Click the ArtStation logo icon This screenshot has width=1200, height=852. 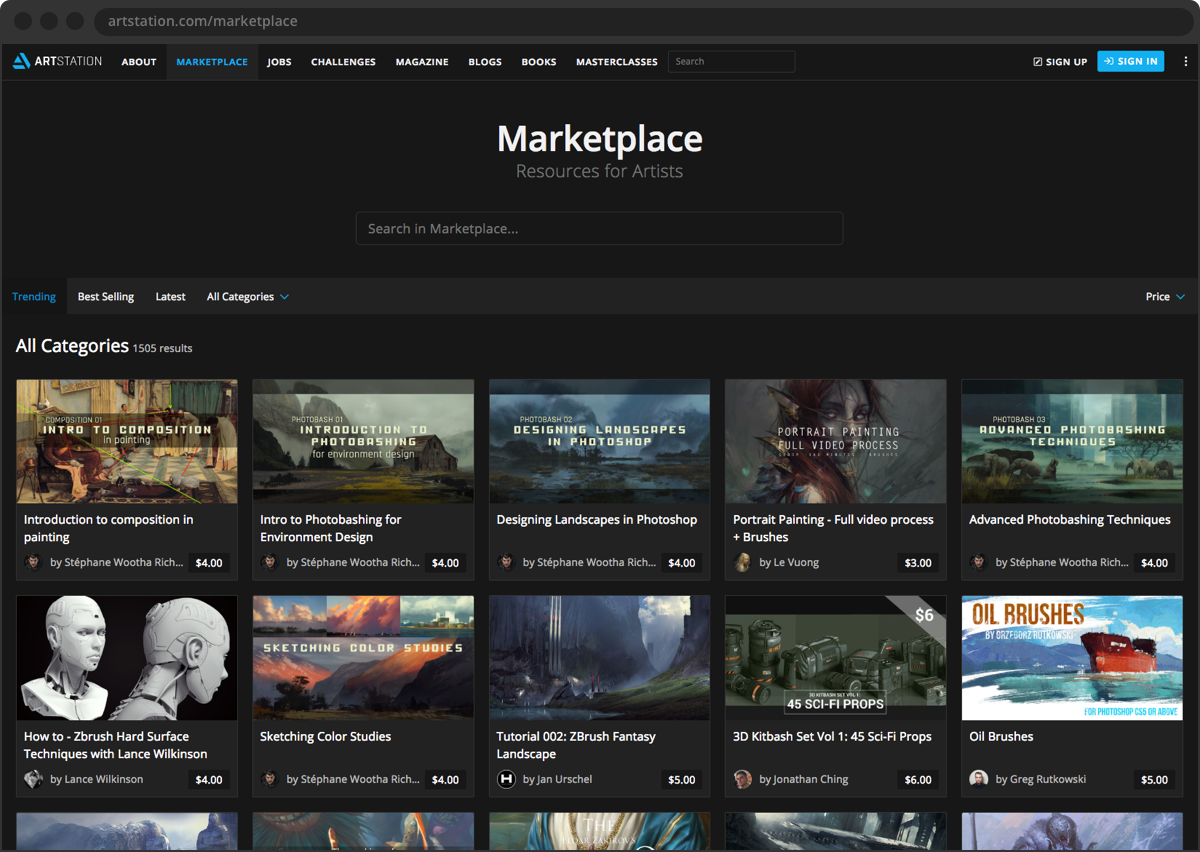pos(21,61)
